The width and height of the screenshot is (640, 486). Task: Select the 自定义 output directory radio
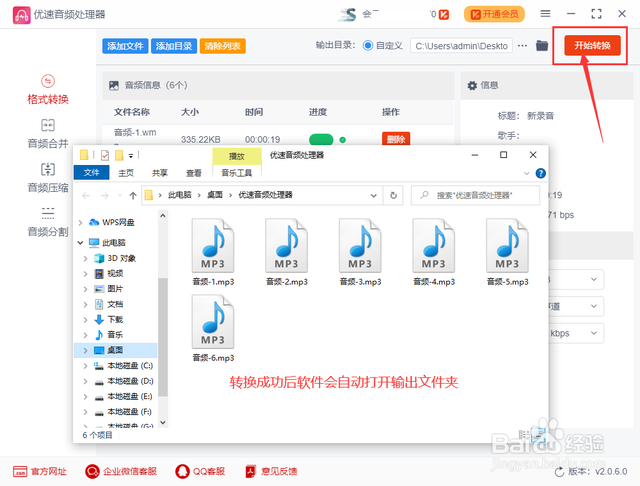click(x=368, y=46)
